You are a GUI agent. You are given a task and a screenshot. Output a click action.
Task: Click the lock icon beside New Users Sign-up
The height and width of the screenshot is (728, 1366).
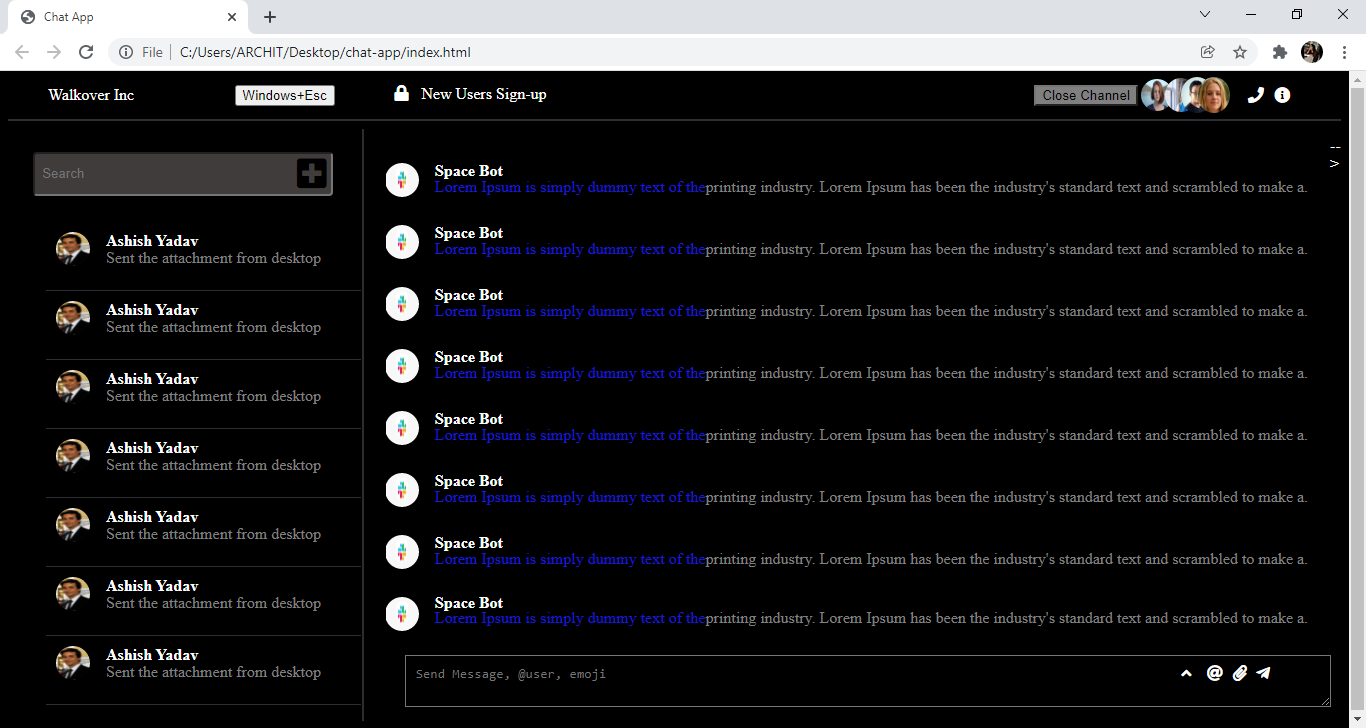[x=401, y=92]
